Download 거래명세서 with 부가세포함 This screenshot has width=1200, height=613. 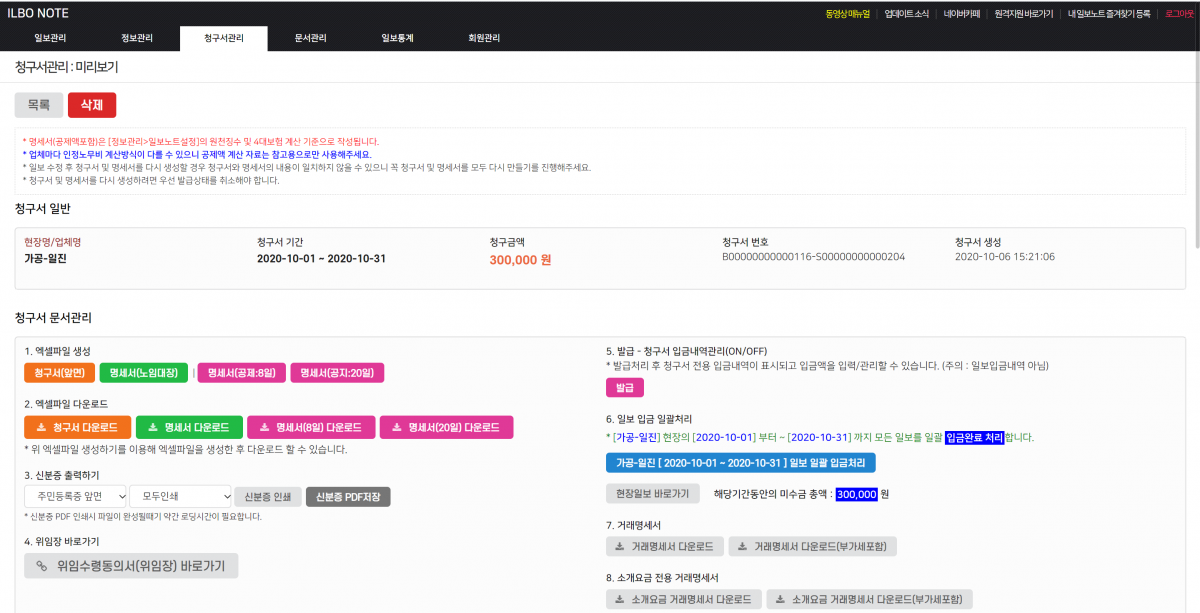pyautogui.click(x=812, y=547)
